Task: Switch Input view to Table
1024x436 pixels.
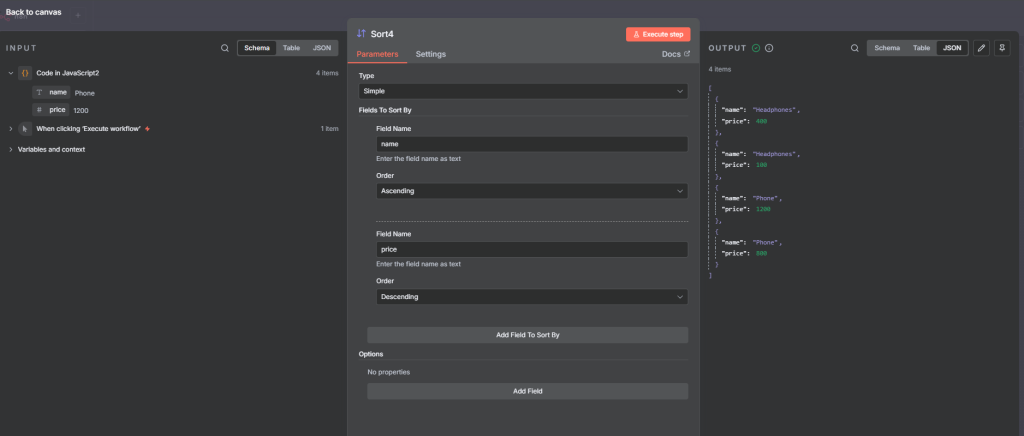Action: pos(291,48)
